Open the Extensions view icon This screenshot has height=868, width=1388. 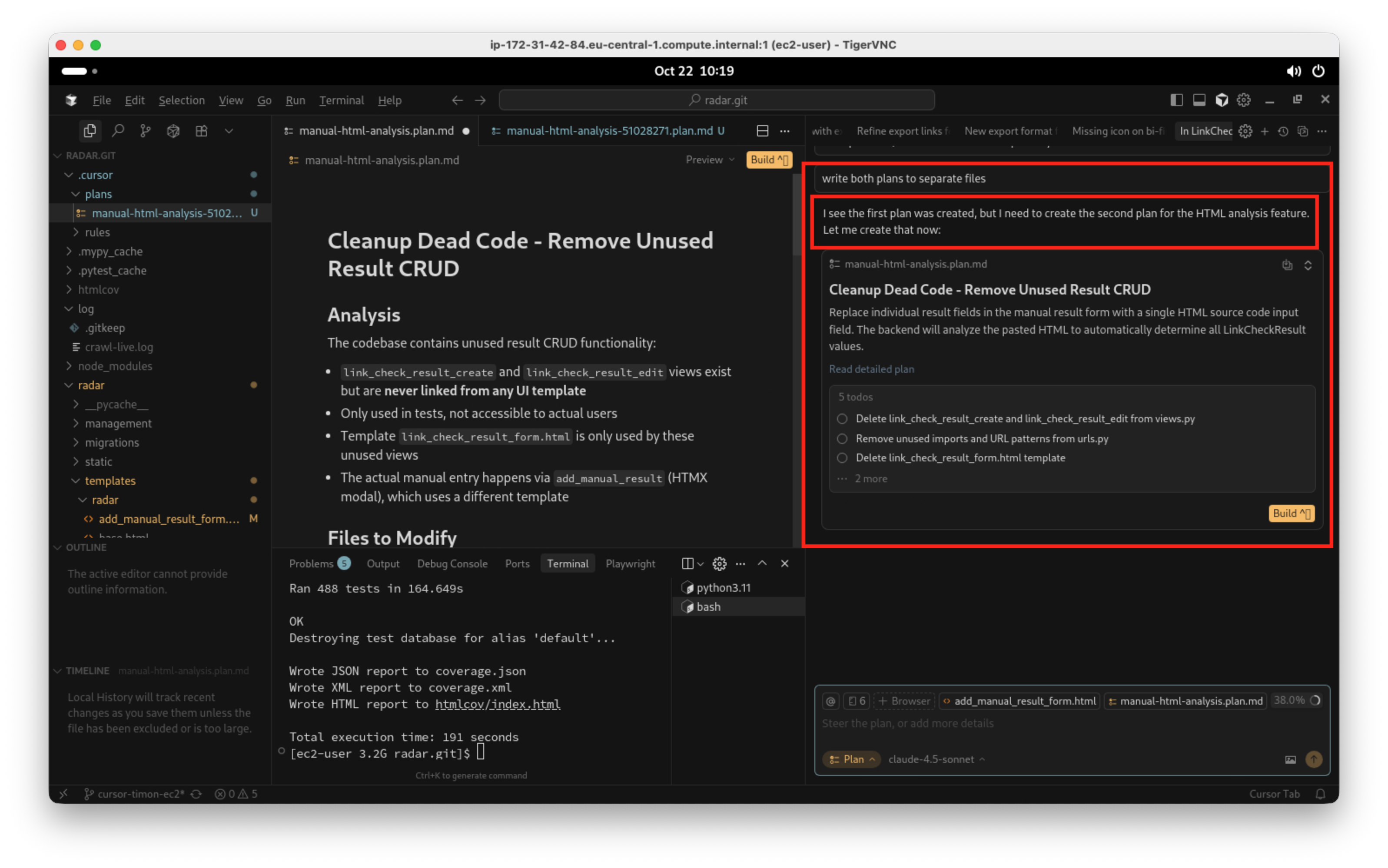coord(201,131)
